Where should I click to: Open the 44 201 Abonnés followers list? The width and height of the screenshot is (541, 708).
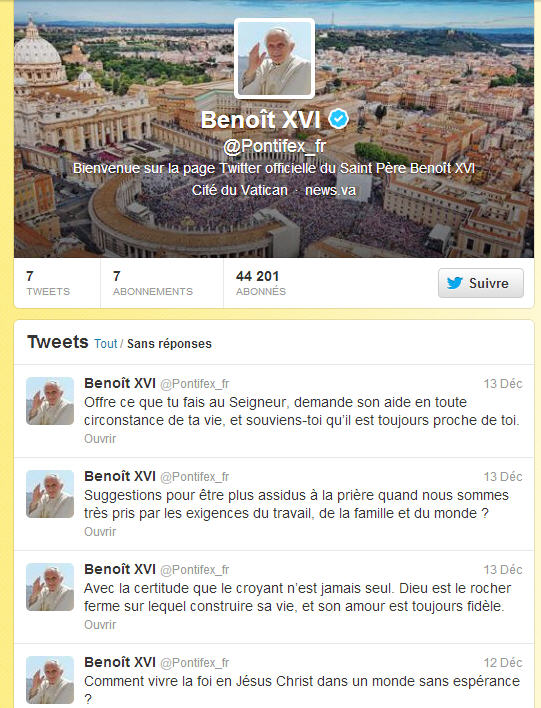click(261, 283)
